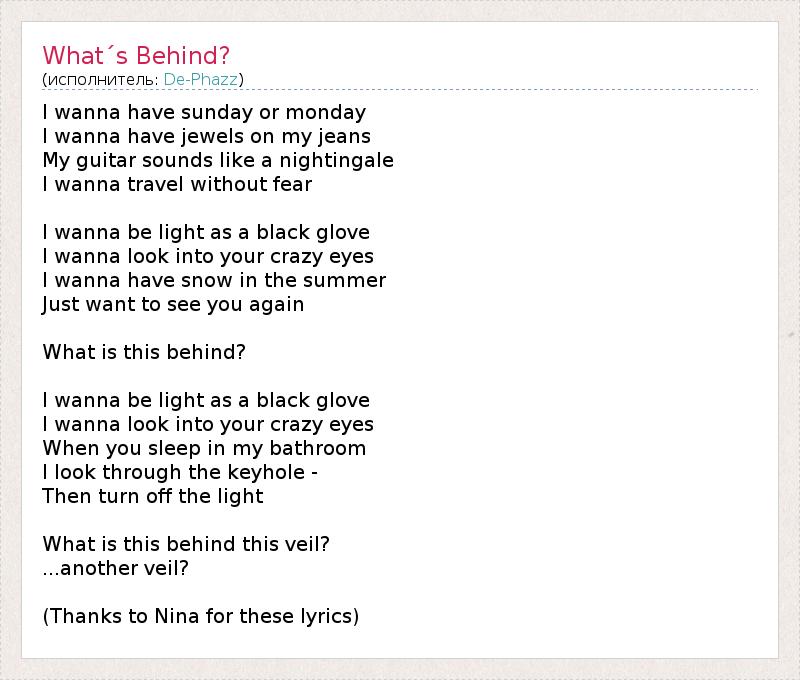Viewport: 800px width, 680px height.
Task: Click the "What is this behind this veil?" line
Action: coord(186,544)
